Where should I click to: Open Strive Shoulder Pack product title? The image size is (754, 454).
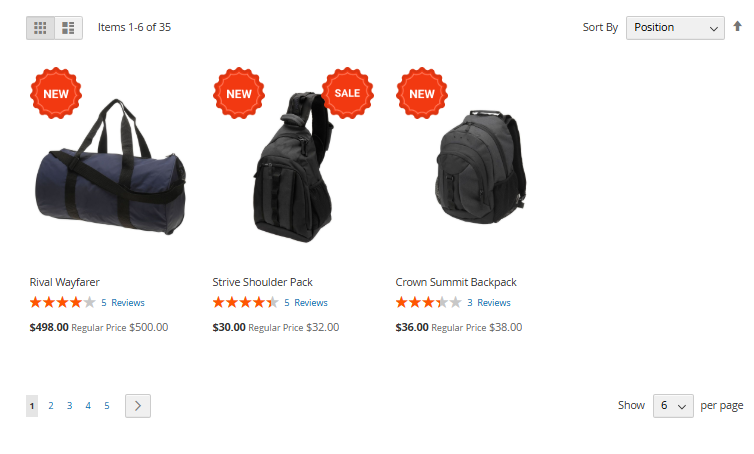click(x=263, y=282)
